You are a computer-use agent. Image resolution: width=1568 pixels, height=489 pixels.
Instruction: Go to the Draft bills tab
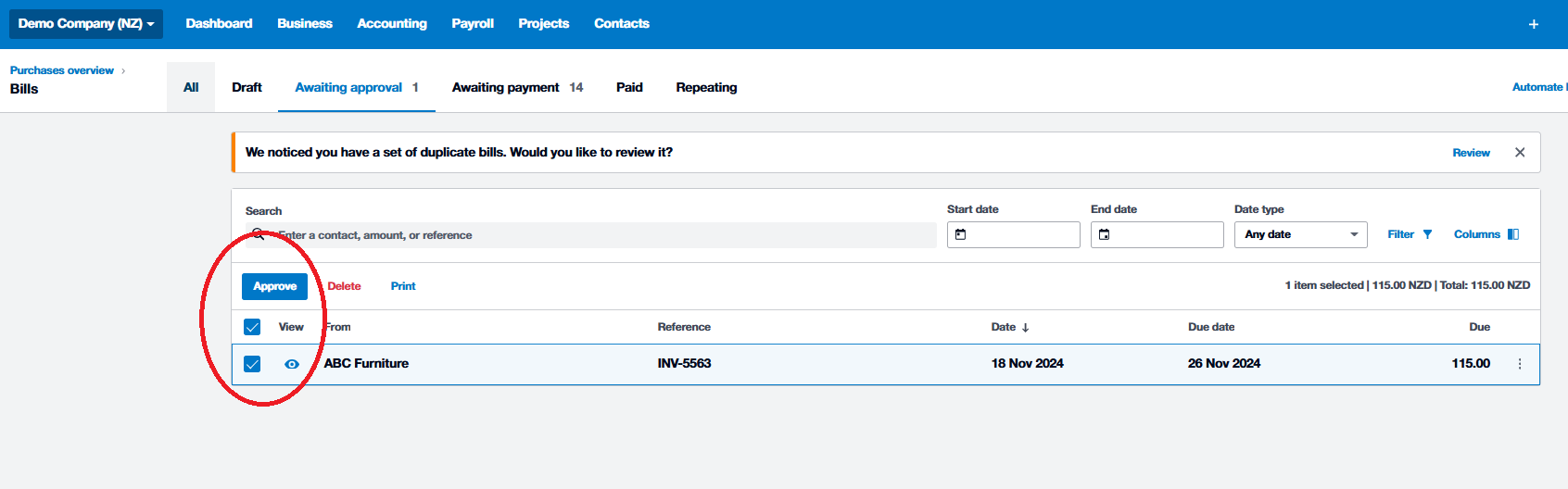click(x=247, y=88)
